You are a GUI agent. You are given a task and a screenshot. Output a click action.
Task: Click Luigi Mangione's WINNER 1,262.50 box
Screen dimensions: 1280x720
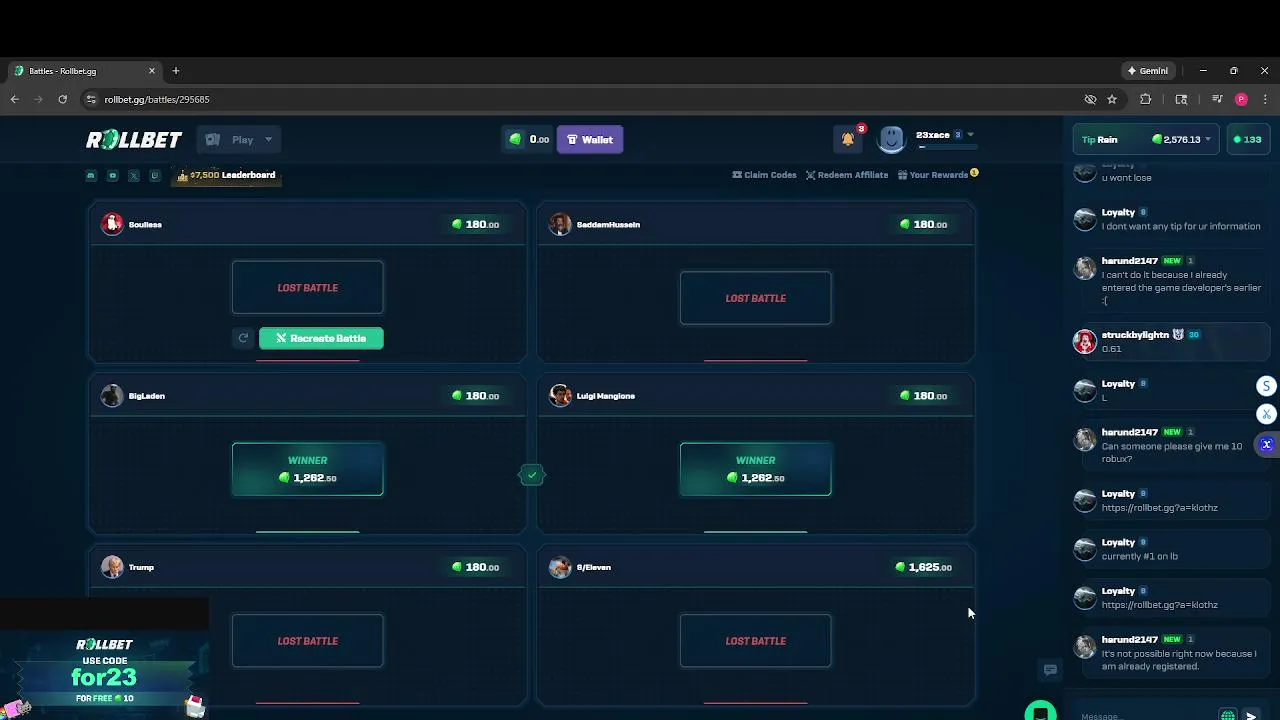pos(756,469)
